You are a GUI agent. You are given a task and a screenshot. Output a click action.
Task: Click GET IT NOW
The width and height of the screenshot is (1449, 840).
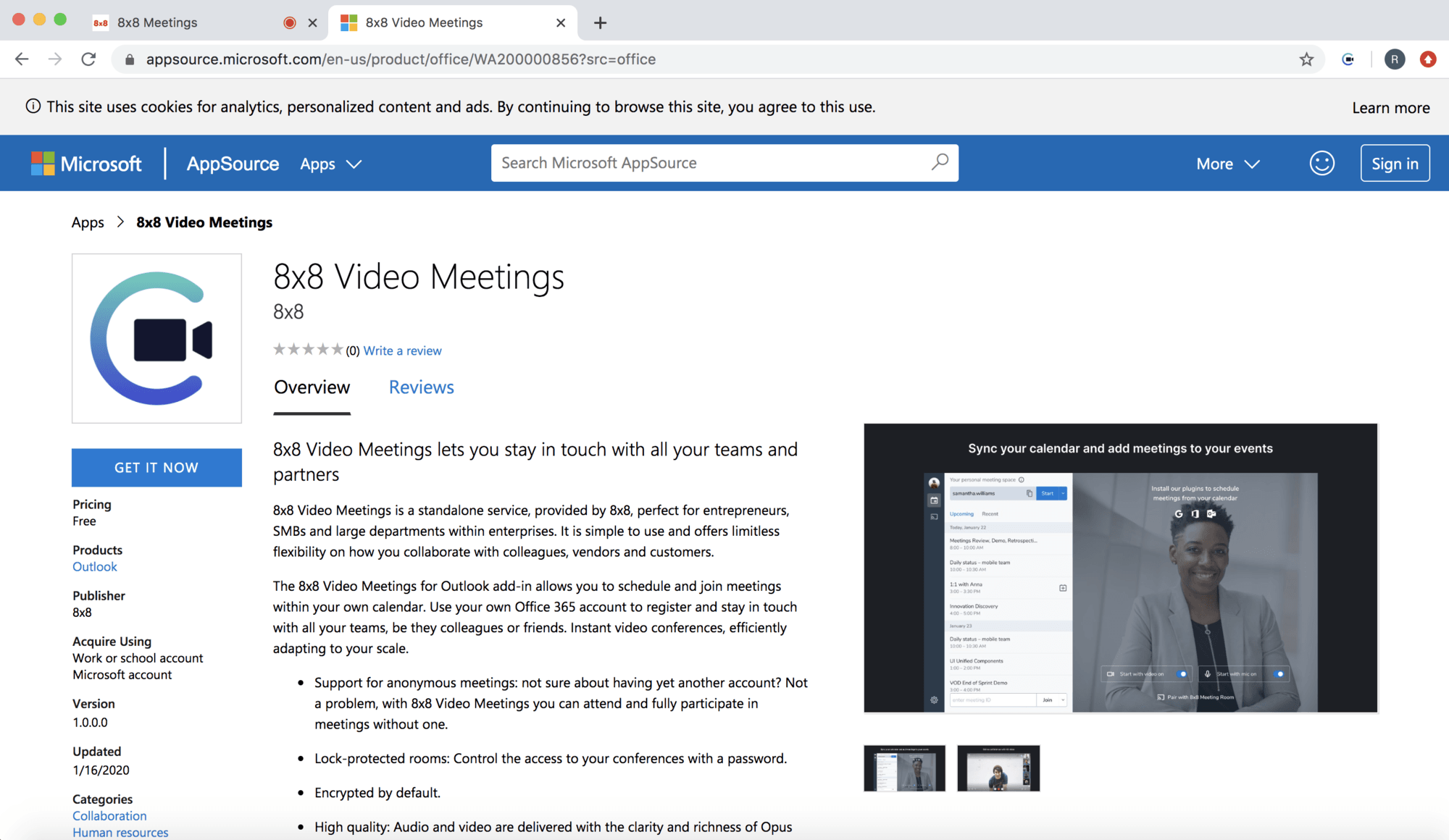click(x=156, y=467)
